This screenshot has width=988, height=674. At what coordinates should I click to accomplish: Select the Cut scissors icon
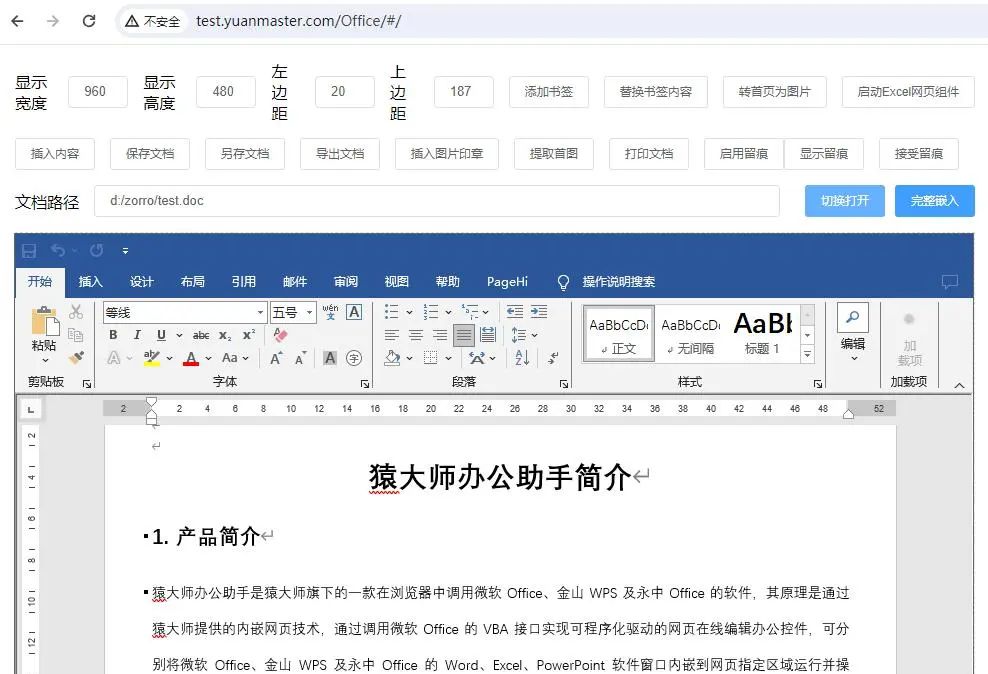point(76,312)
